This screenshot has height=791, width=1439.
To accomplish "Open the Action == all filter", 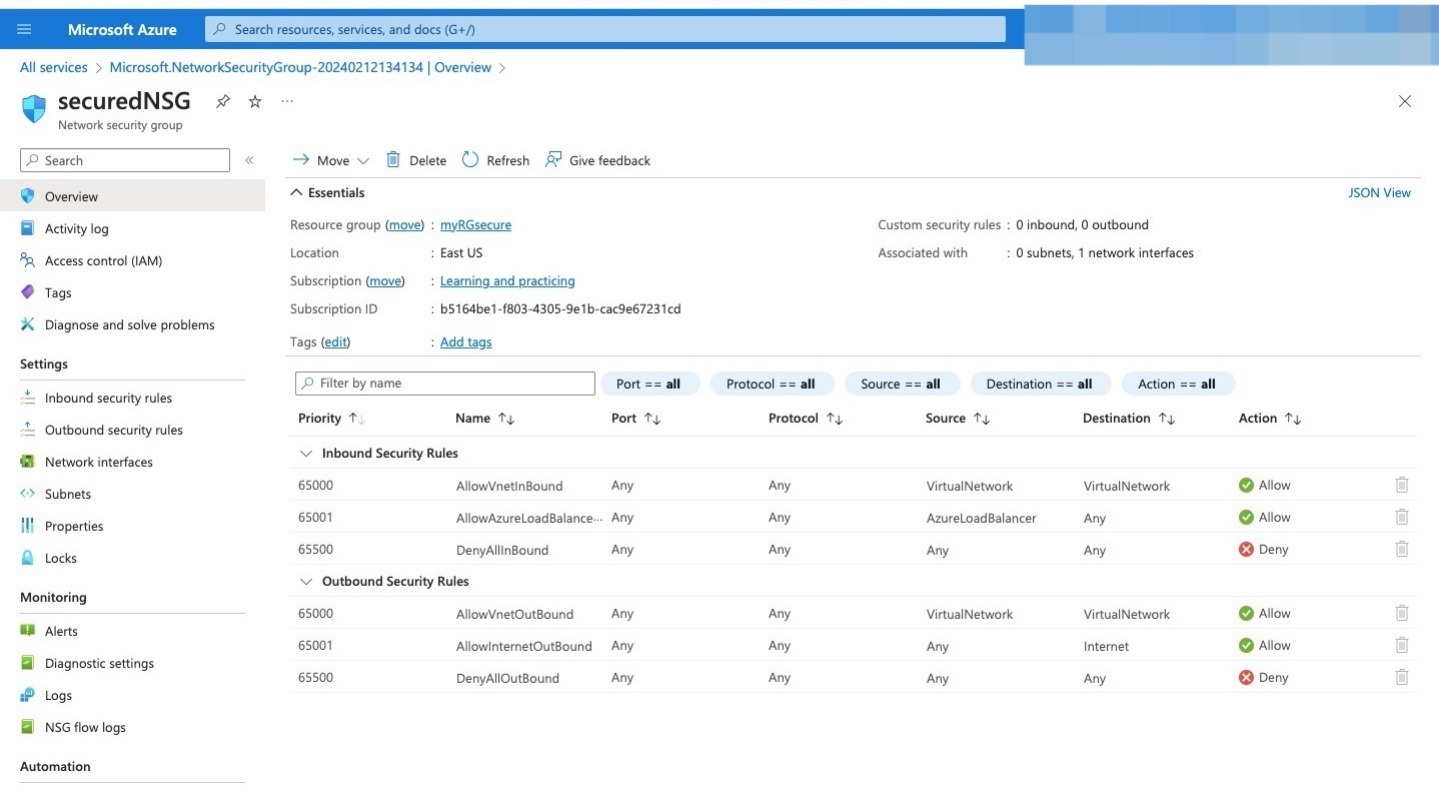I will pos(1177,384).
